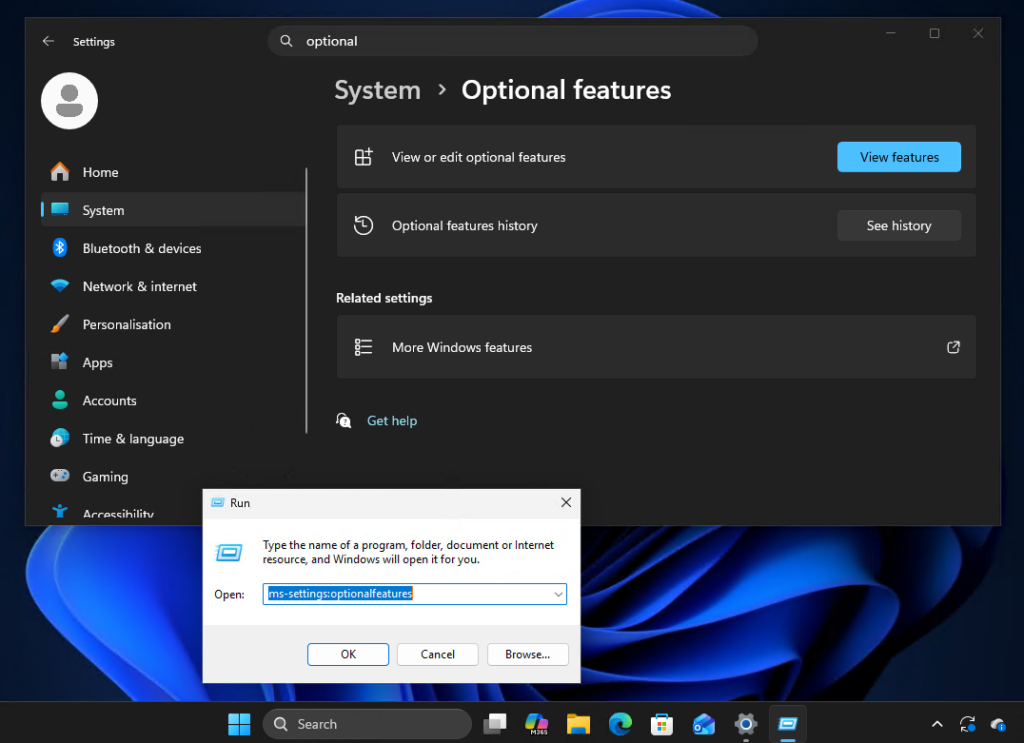The width and height of the screenshot is (1024, 743).
Task: Open Bluetooth & devices settings
Action: [173, 248]
